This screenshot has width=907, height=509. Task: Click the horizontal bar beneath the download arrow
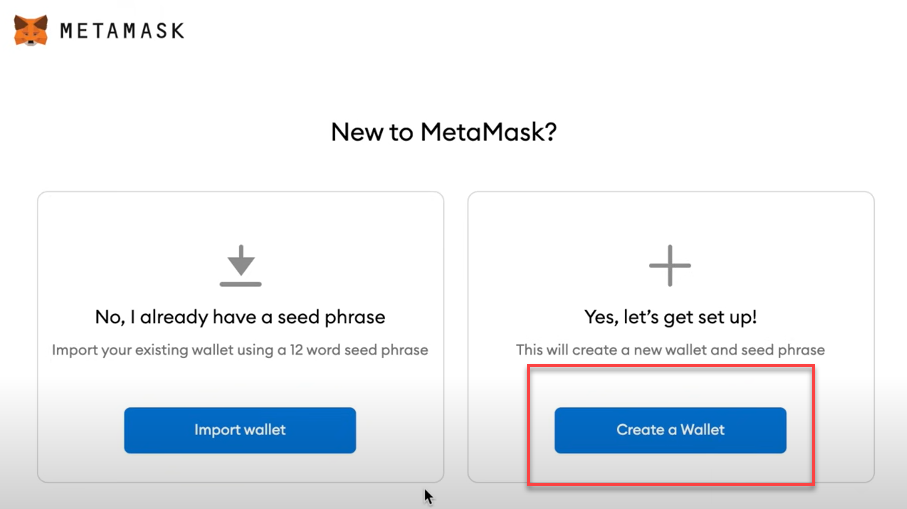tap(241, 284)
